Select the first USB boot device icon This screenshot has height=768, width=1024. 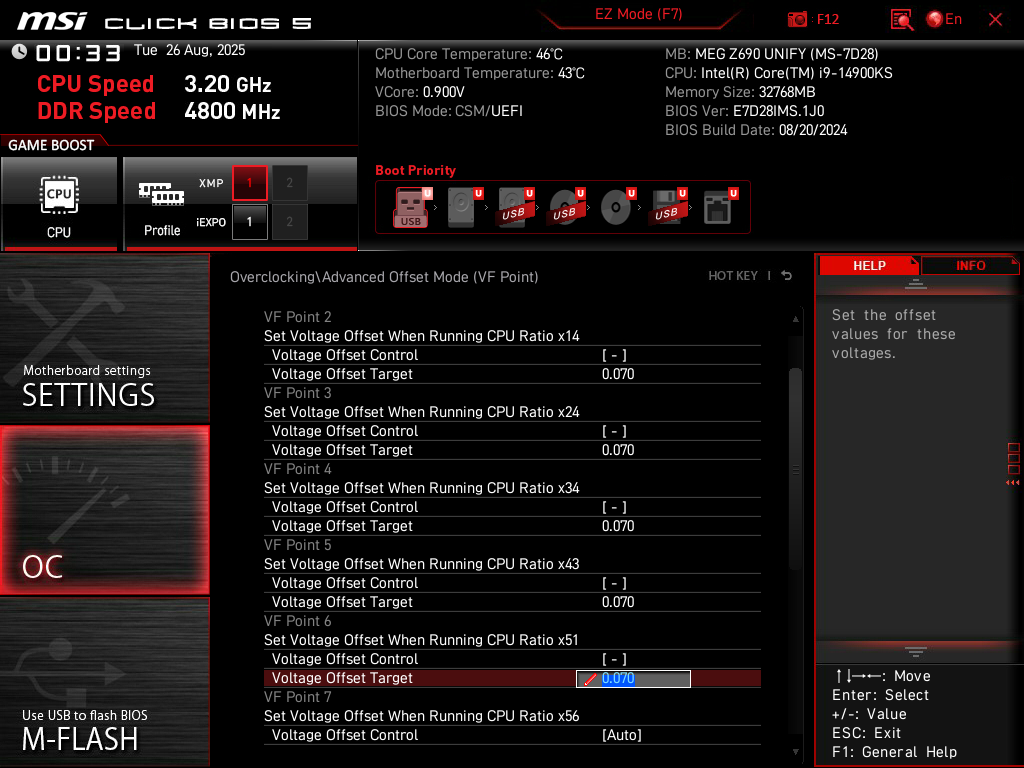point(411,207)
